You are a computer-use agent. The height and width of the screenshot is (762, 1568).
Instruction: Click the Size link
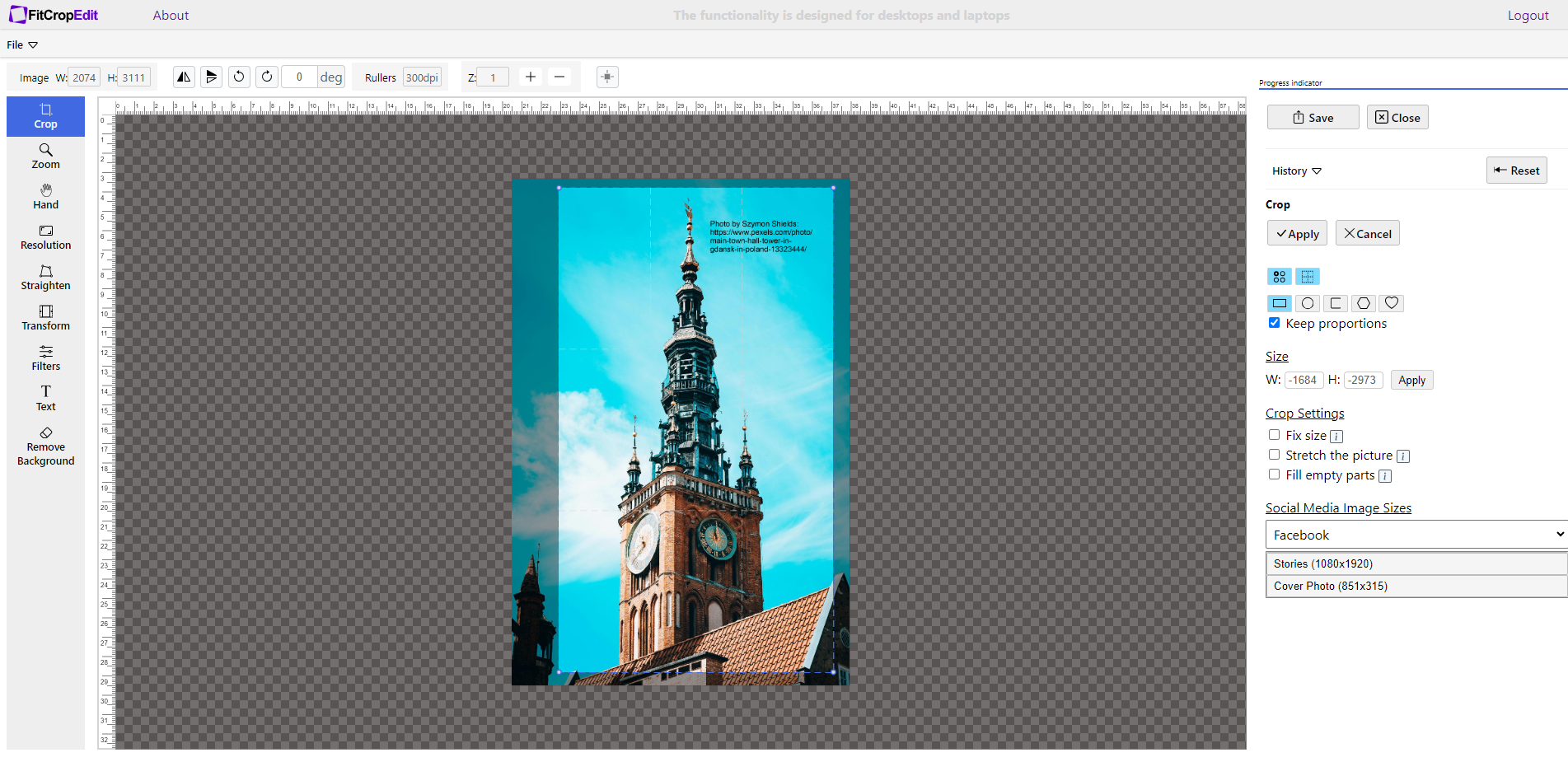(1277, 357)
